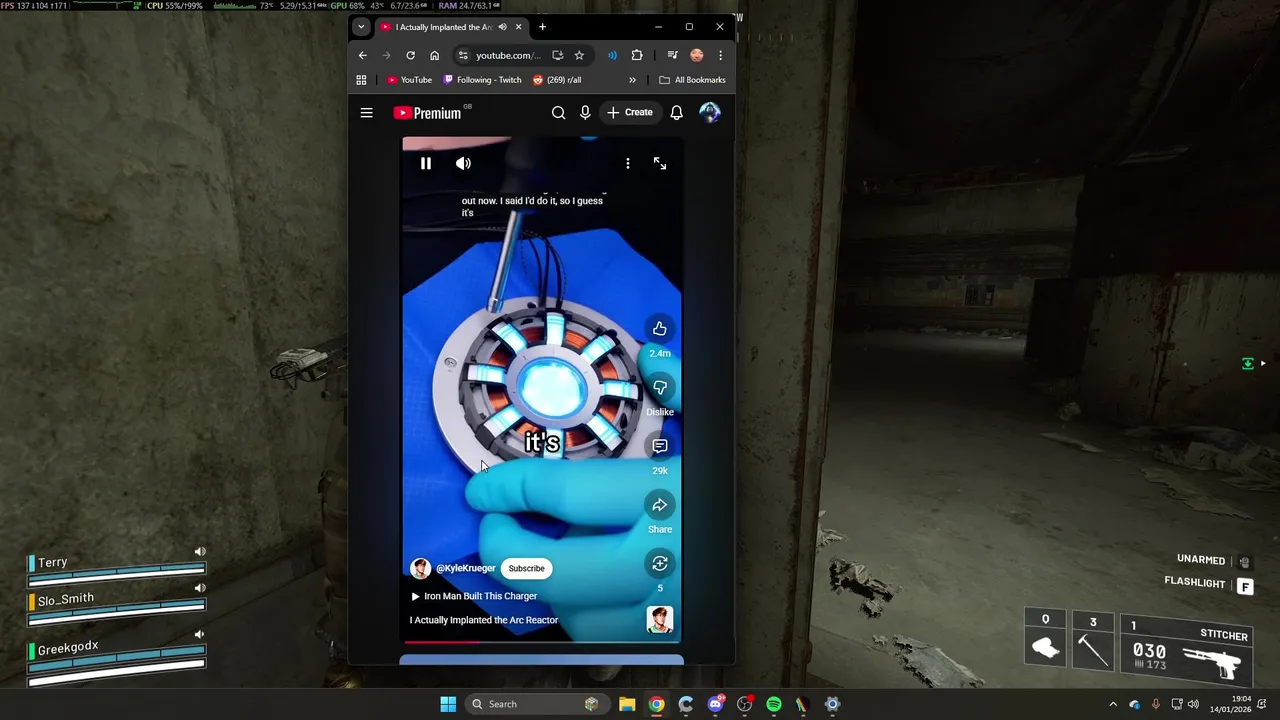Screen dimensions: 1280x720
Task: Click the Create button on YouTube
Action: (x=630, y=112)
